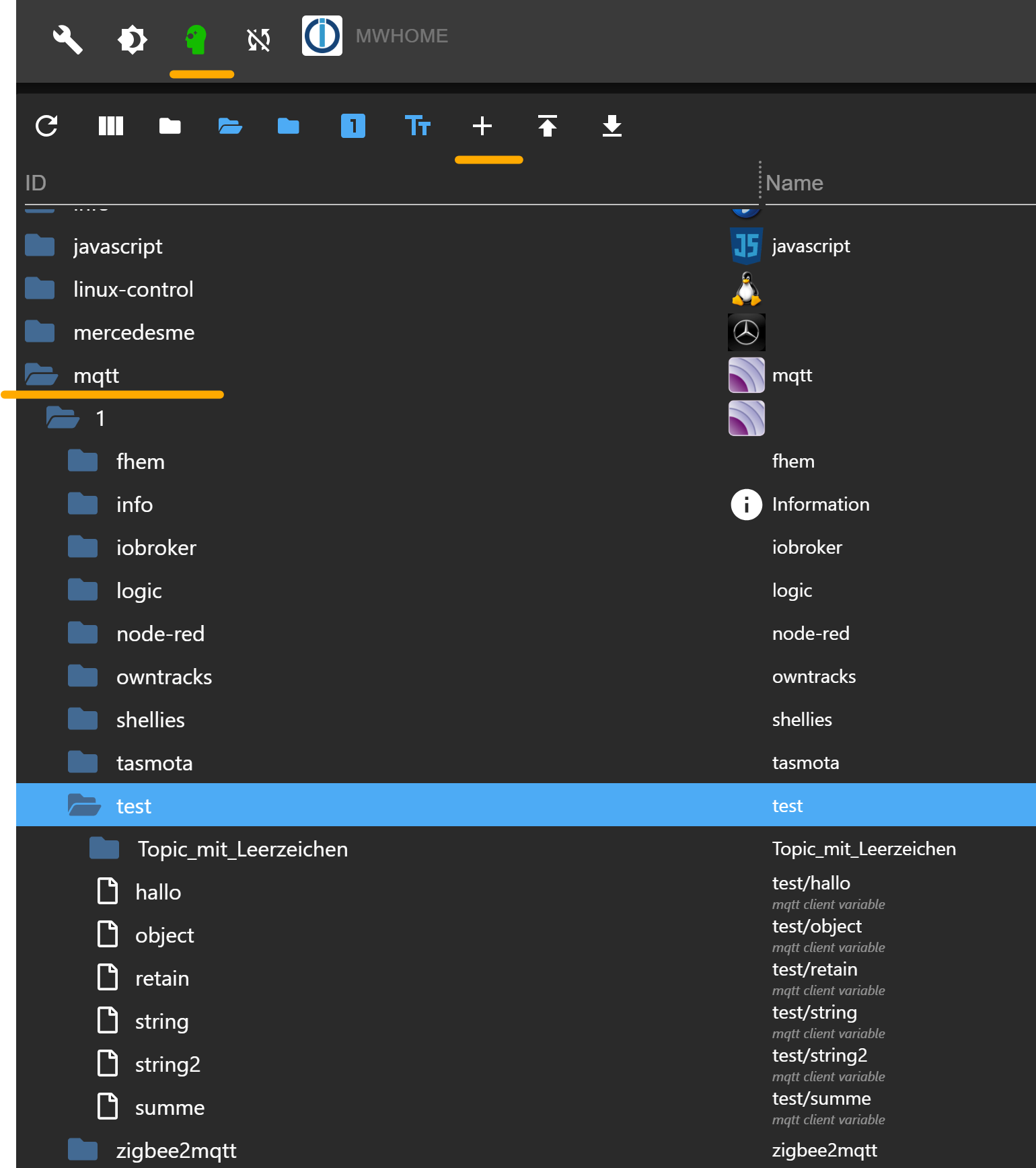Screen dimensions: 1036x1168
Task: Toggle object names text display icon
Action: (x=417, y=126)
